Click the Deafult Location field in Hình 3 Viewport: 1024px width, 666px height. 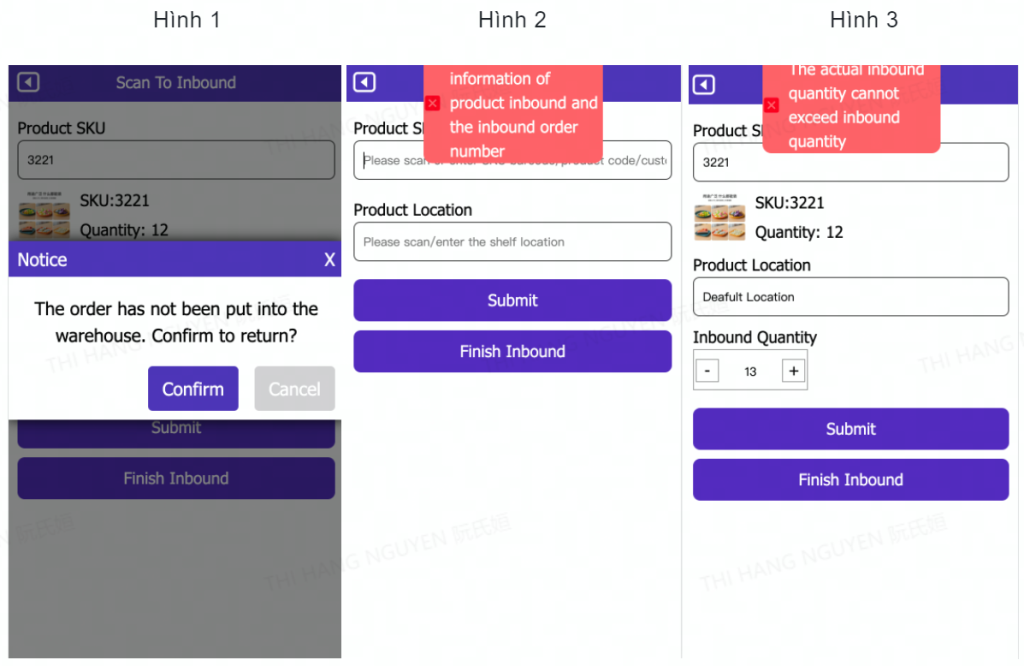(851, 297)
